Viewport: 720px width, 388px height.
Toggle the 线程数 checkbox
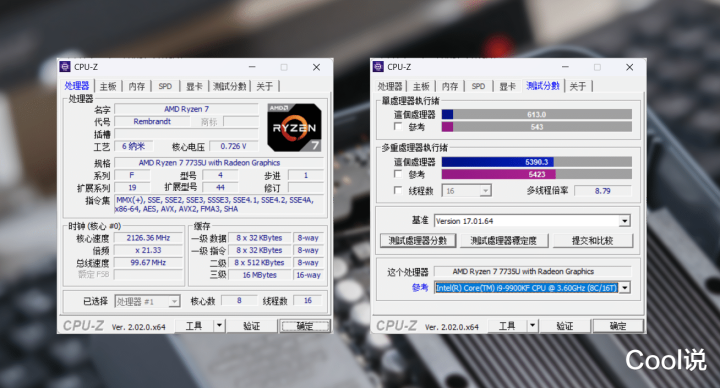tap(398, 190)
